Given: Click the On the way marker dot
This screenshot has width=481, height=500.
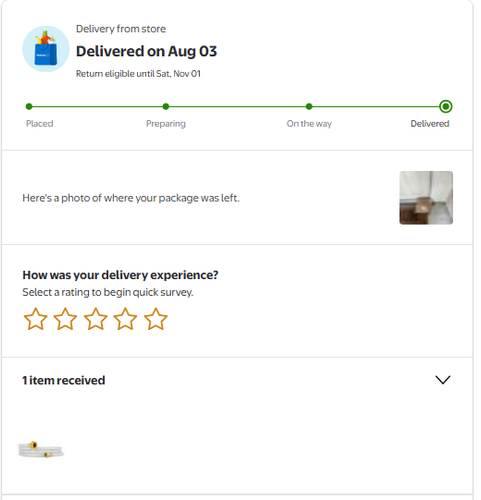Looking at the screenshot, I should pos(309,106).
